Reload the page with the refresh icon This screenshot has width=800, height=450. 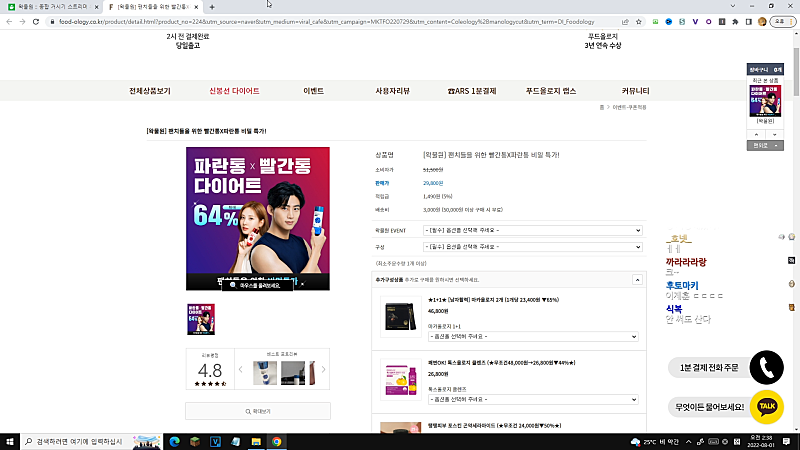coord(38,20)
